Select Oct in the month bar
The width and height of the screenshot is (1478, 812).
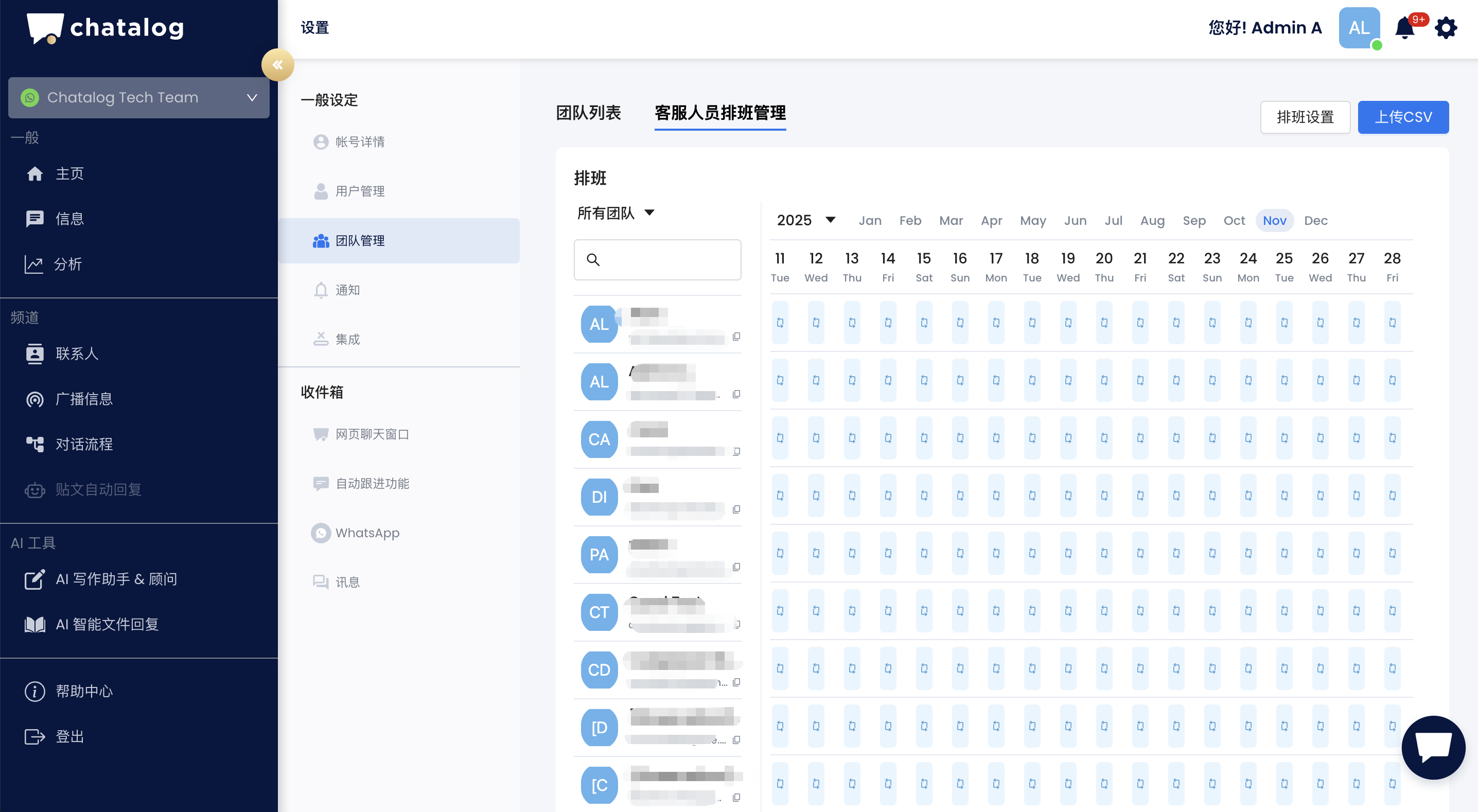click(1234, 220)
